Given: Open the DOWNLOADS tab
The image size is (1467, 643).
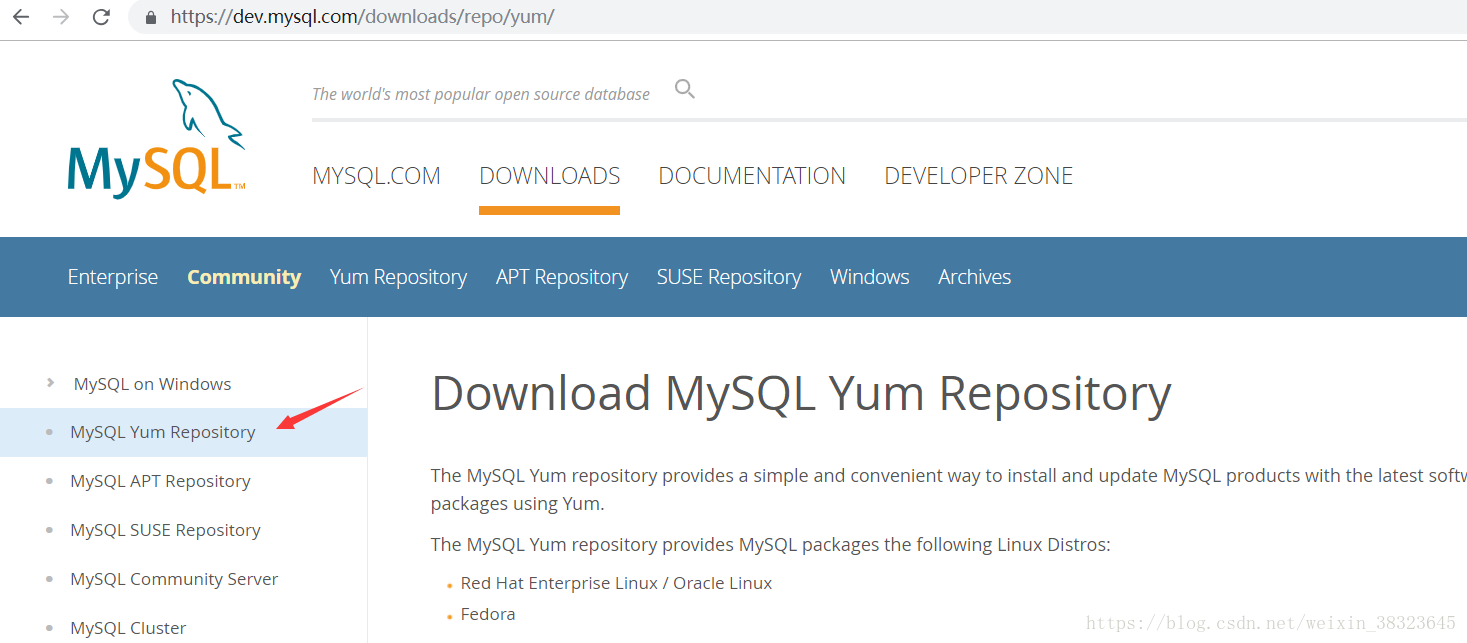Looking at the screenshot, I should (550, 176).
